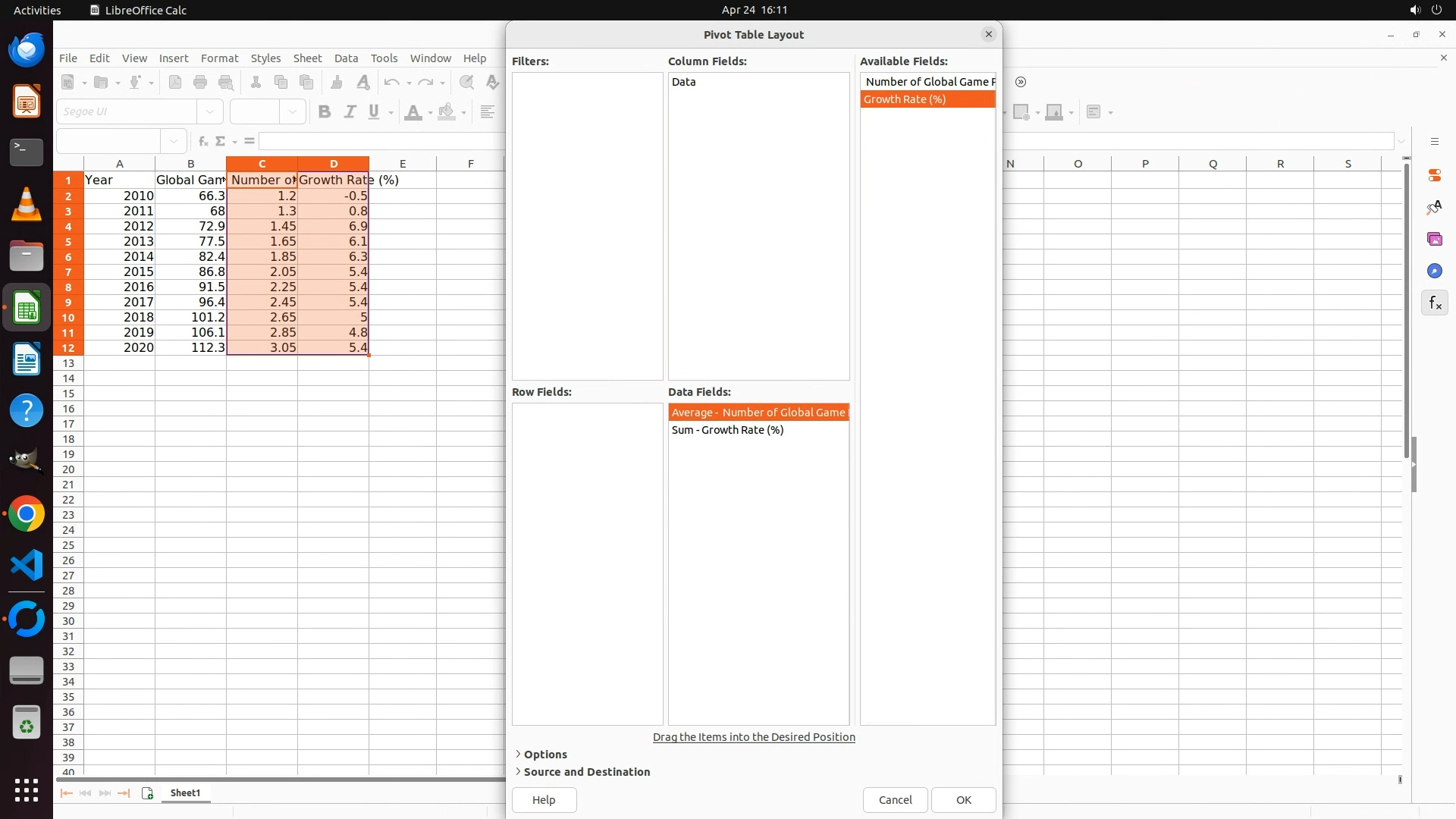Click the Cancel button
Image resolution: width=1456 pixels, height=819 pixels.
(895, 800)
